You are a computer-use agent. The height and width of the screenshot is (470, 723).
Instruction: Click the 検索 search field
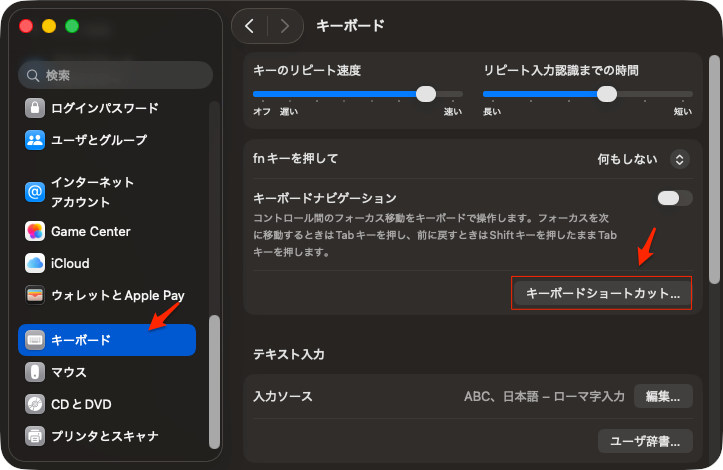point(115,75)
